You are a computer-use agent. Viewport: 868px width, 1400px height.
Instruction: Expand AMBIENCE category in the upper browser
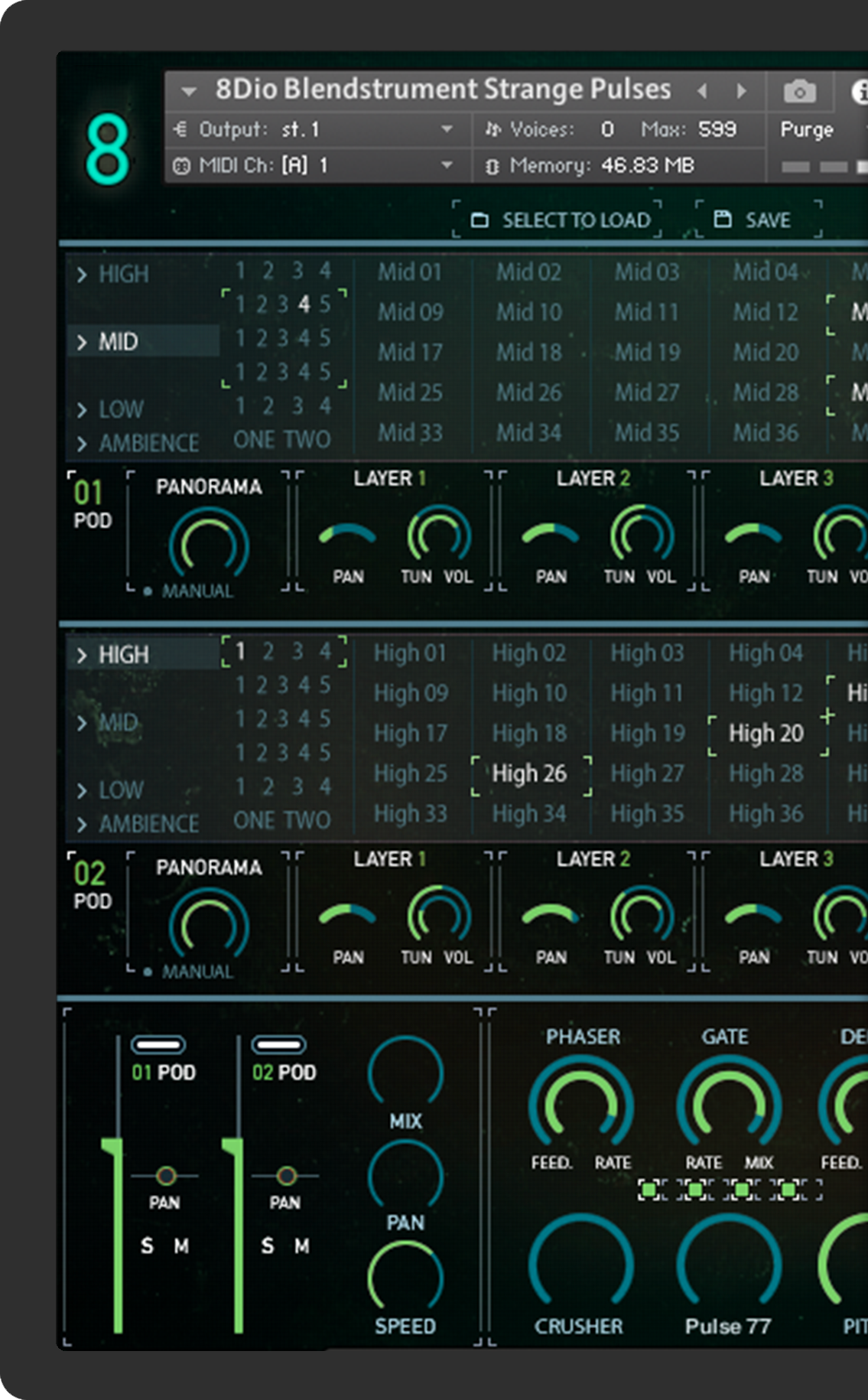138,443
